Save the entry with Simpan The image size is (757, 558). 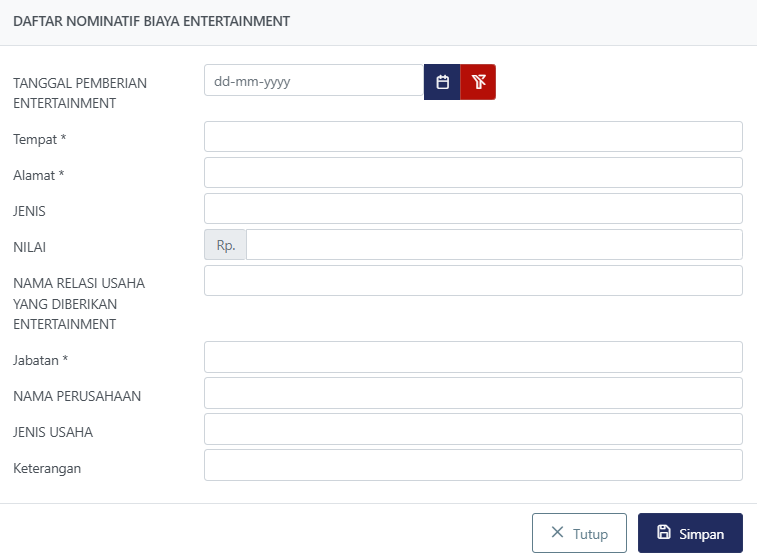click(x=690, y=533)
